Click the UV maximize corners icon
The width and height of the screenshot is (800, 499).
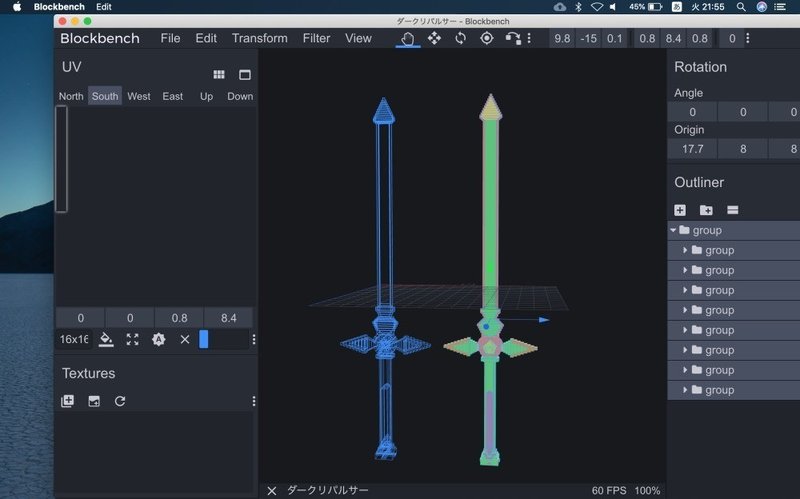[x=133, y=339]
